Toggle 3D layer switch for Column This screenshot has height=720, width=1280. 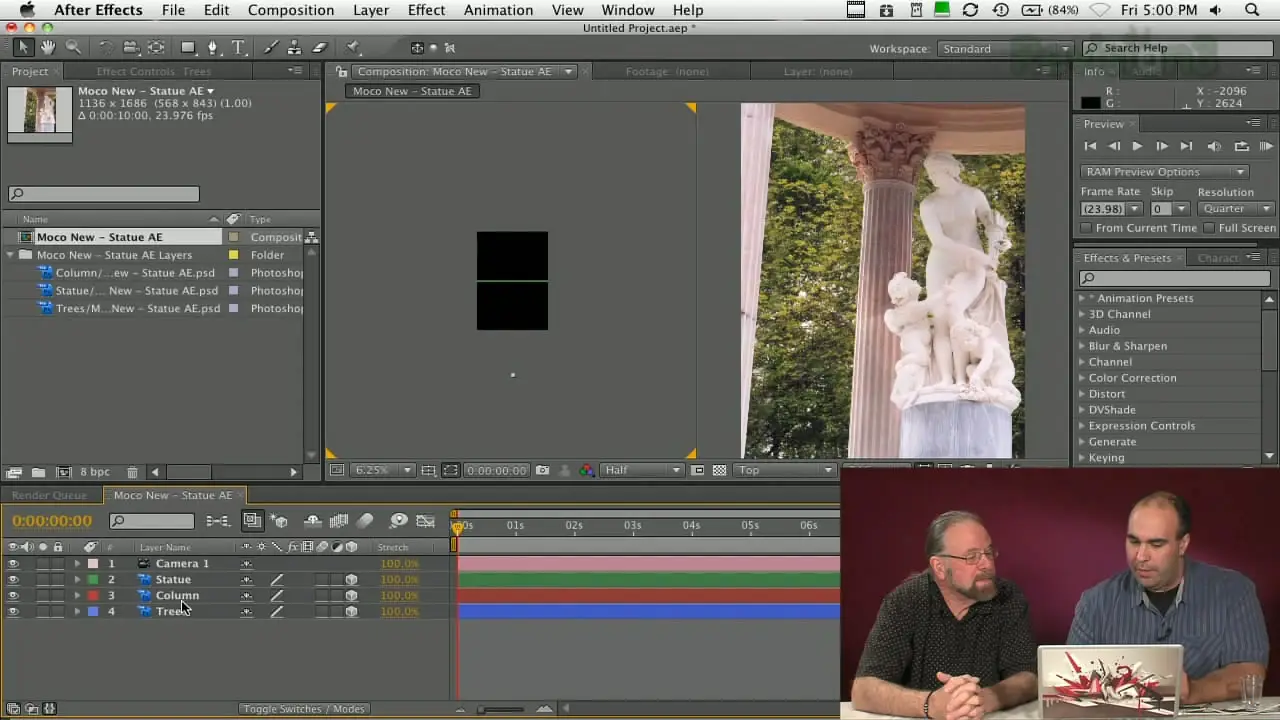[x=351, y=595]
